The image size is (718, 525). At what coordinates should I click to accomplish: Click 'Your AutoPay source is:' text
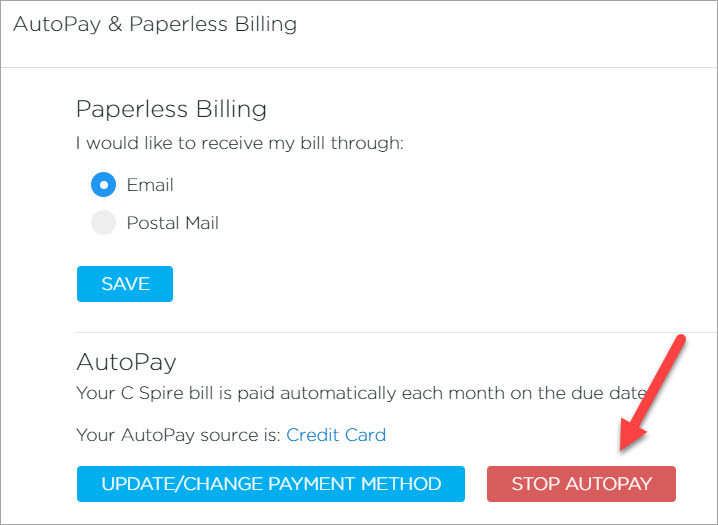click(x=178, y=435)
